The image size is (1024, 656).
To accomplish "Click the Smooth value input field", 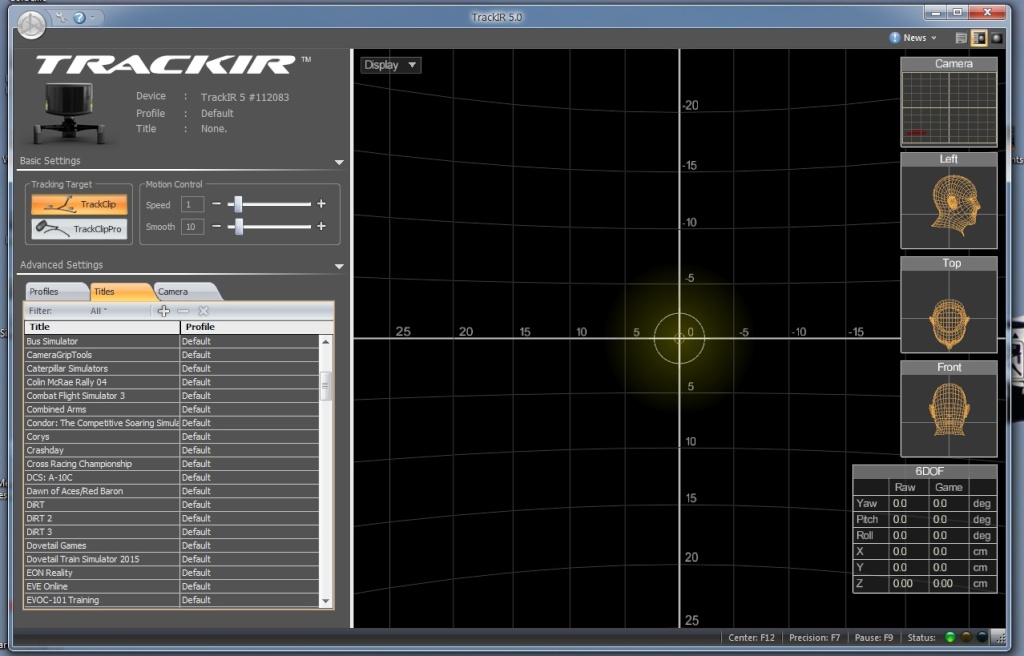I will pyautogui.click(x=192, y=227).
